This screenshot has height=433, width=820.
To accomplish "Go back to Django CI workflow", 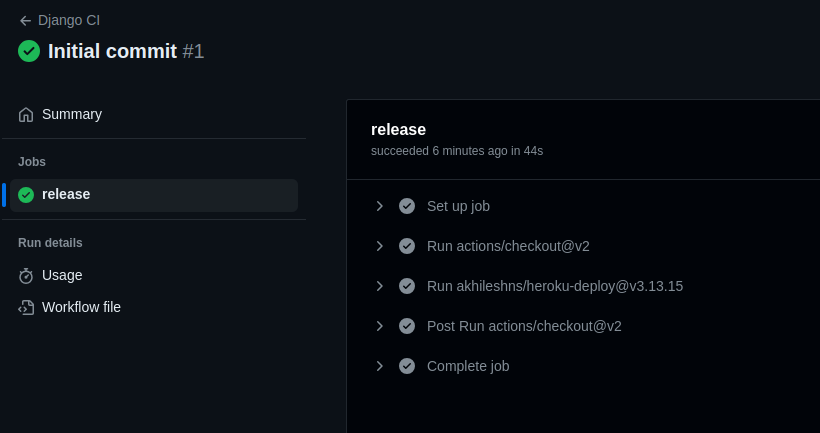I will [x=68, y=20].
